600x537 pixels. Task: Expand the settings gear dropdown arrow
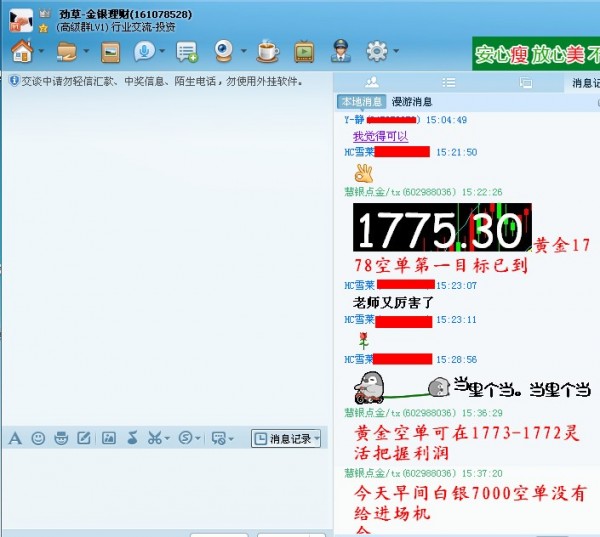coord(396,51)
